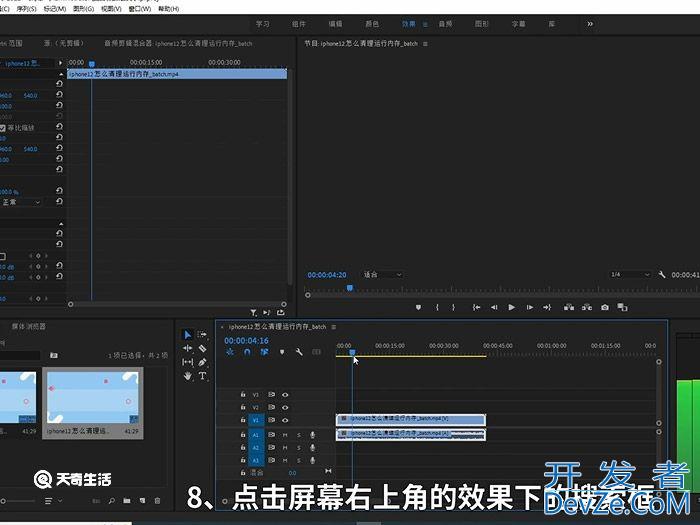700x525 pixels.
Task: Step forward one frame in Program monitor
Action: point(529,307)
